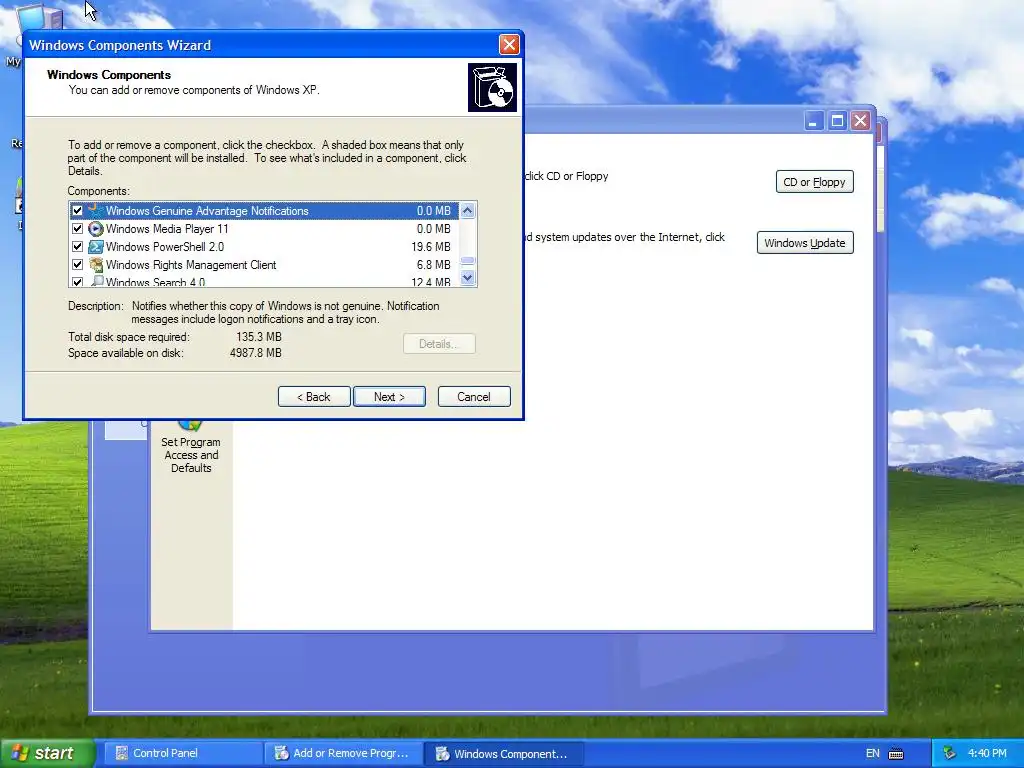
Task: Minimize the Add or Remove Programs window
Action: (x=814, y=121)
